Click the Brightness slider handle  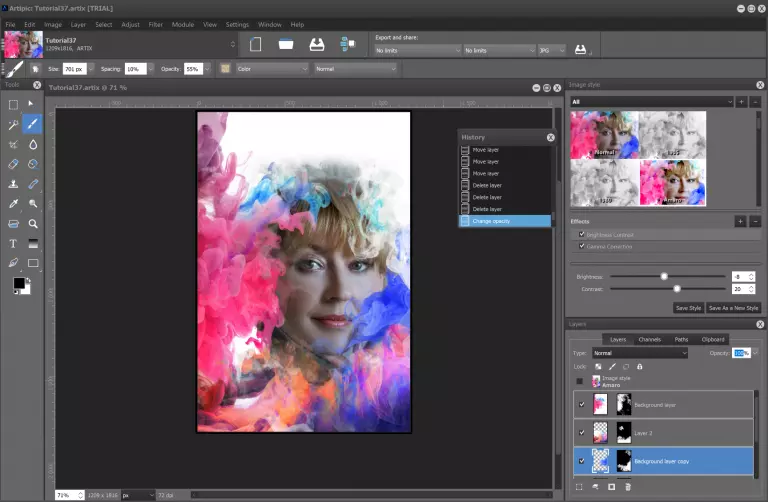663,276
